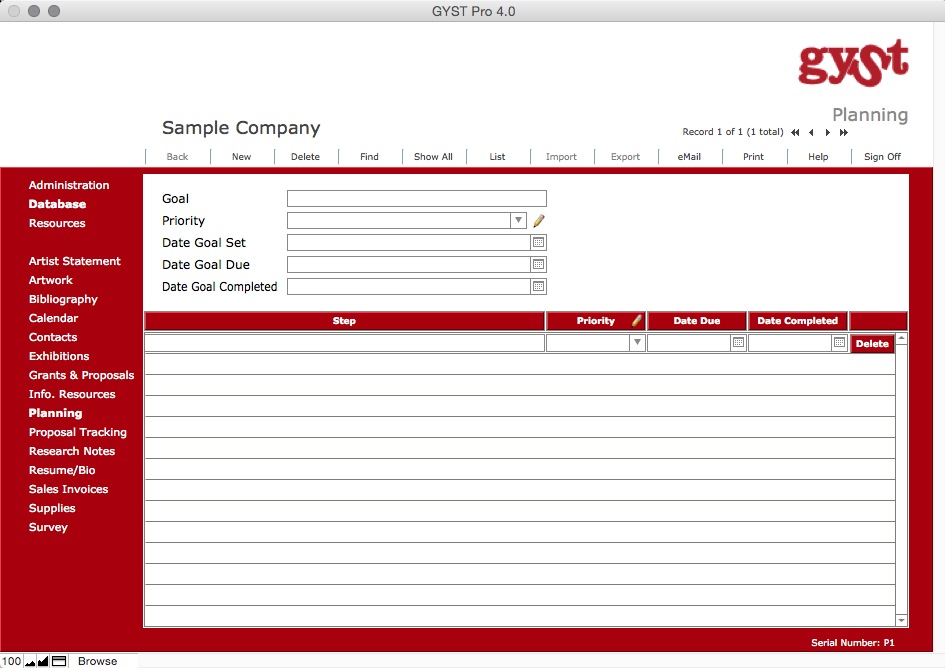Click scroll down arrow of steps list
The height and width of the screenshot is (668, 945).
tap(902, 620)
